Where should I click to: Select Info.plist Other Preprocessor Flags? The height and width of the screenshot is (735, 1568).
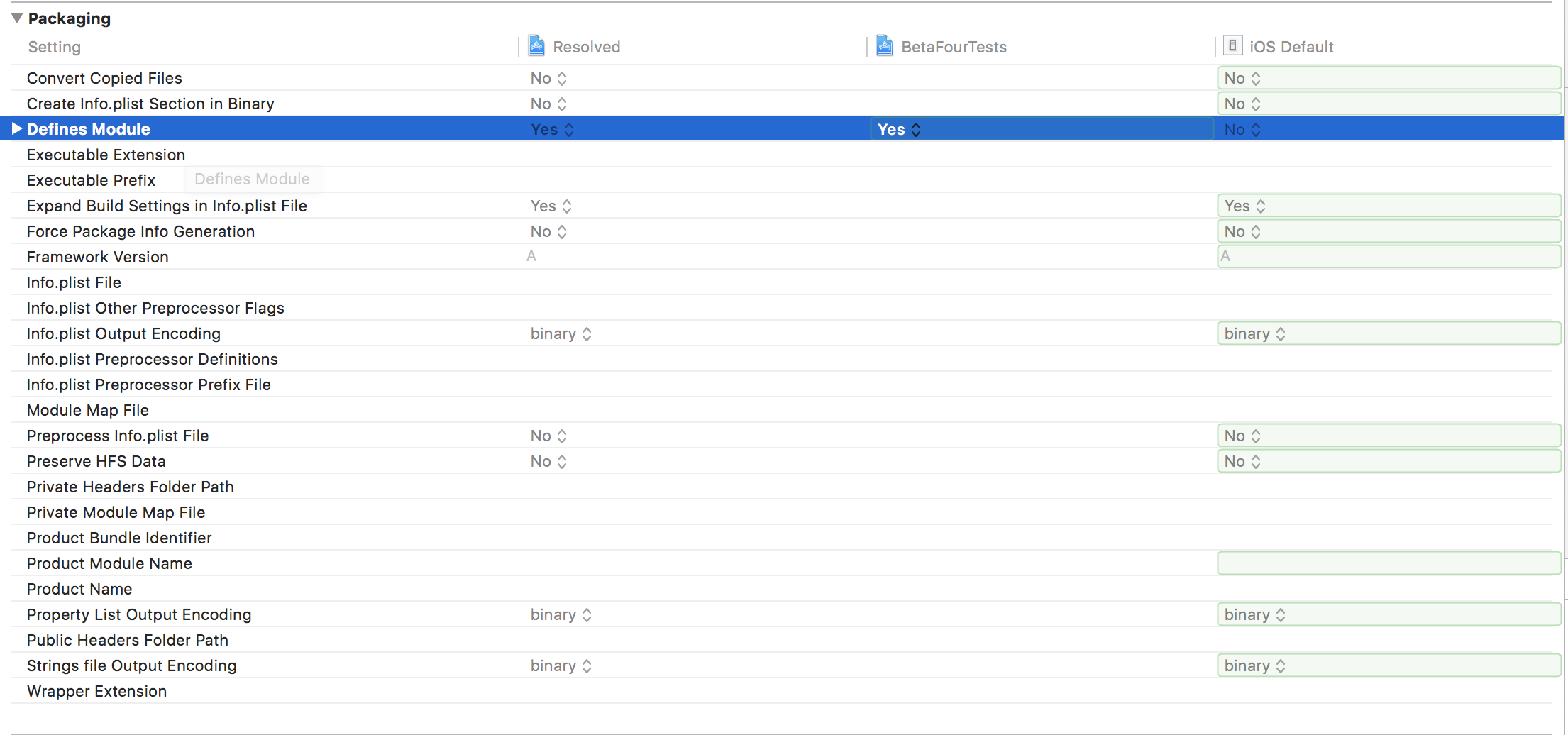click(155, 308)
